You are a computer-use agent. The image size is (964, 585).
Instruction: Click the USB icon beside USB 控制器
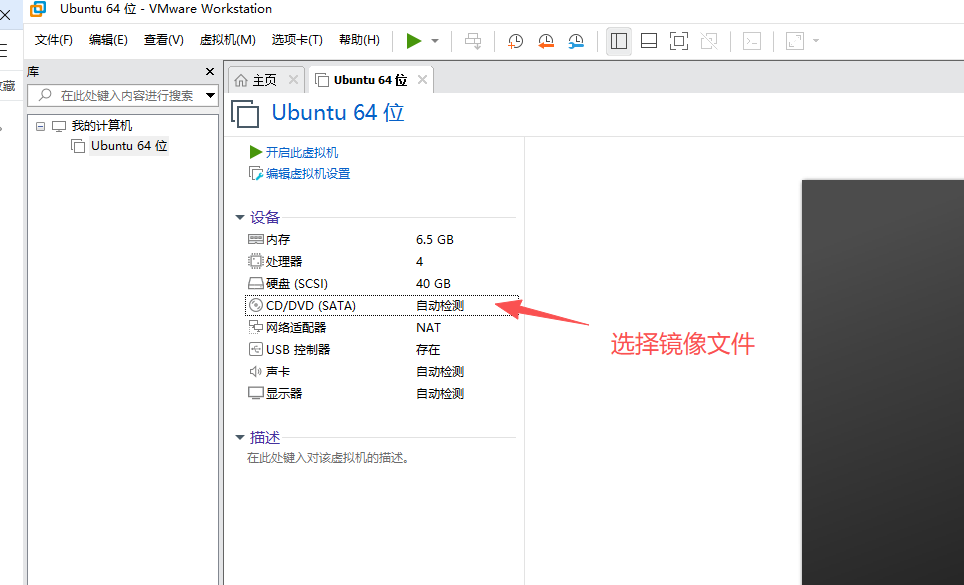click(x=256, y=350)
